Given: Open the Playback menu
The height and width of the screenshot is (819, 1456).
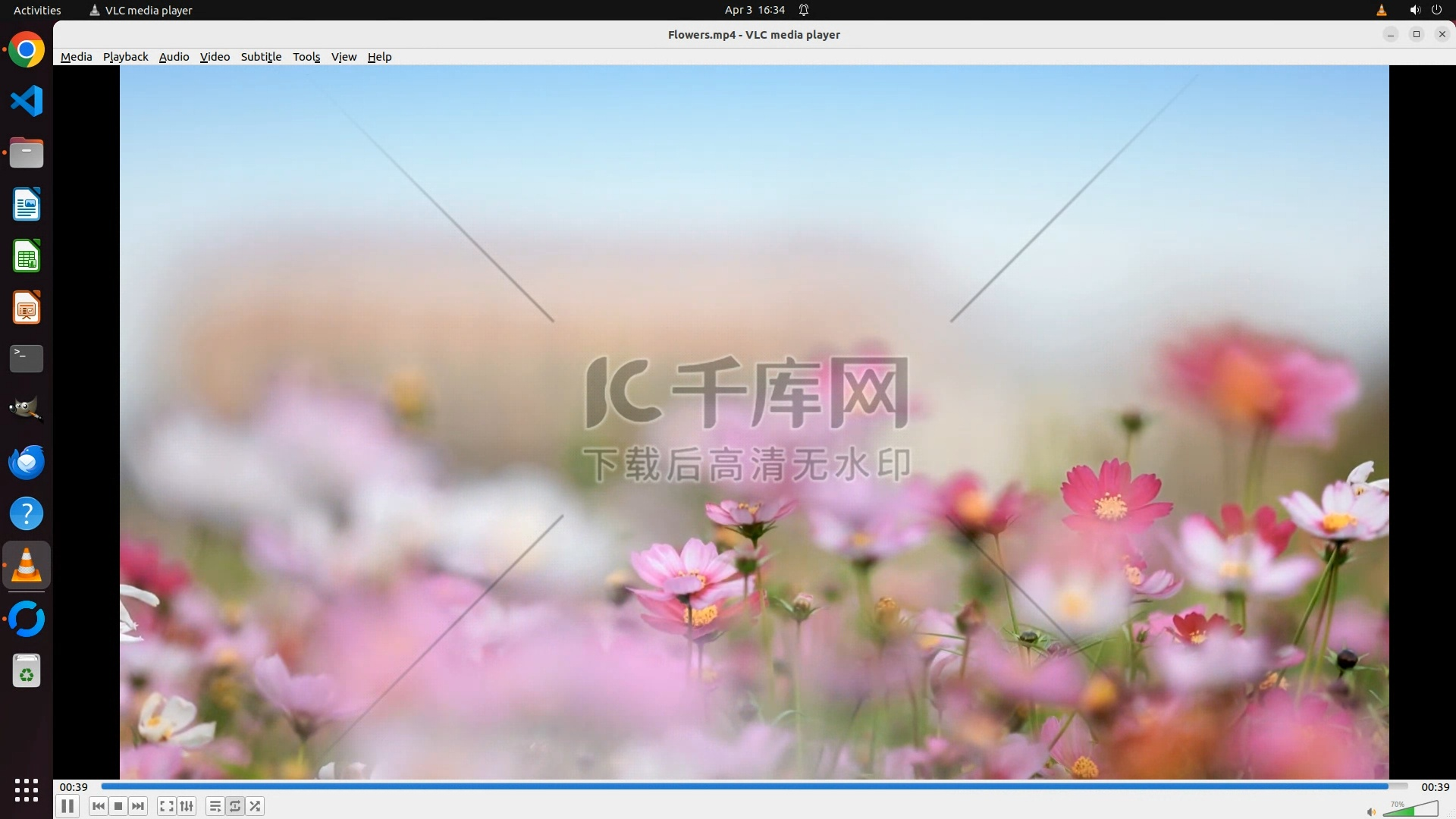Looking at the screenshot, I should point(125,57).
